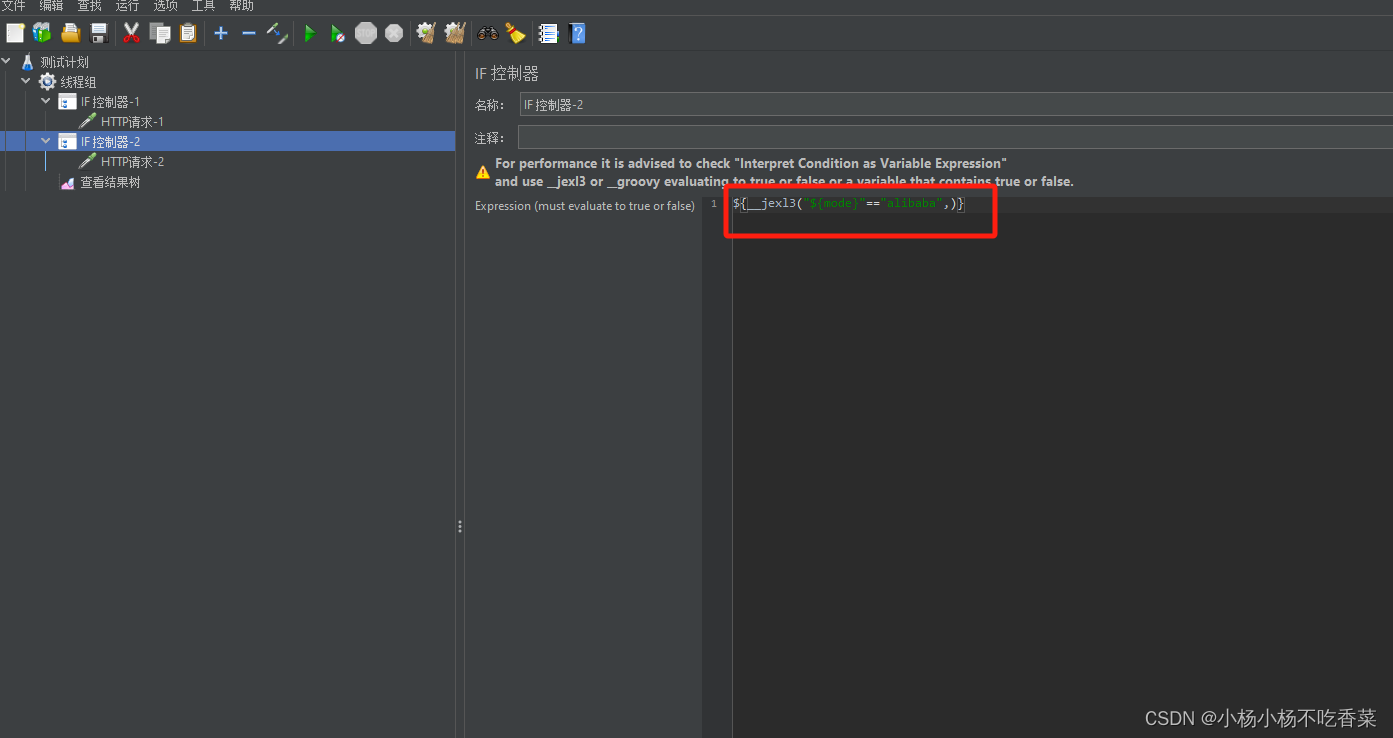Click the 注释 comment input field
The height and width of the screenshot is (738, 1393).
click(955, 137)
